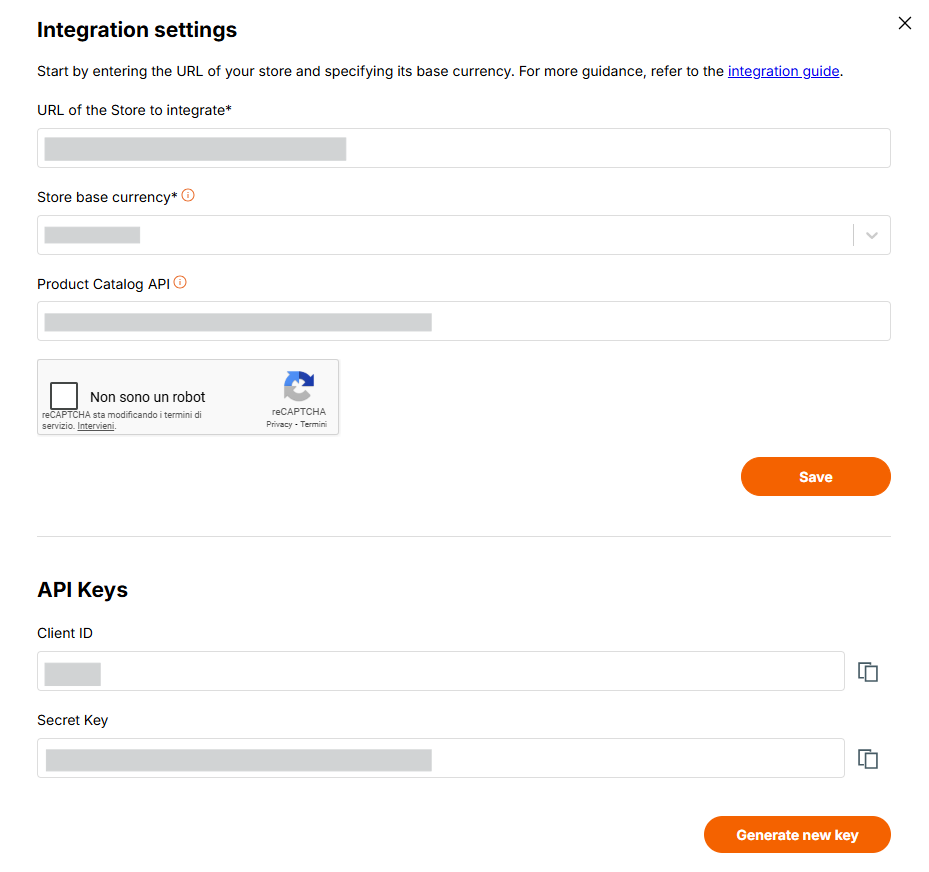Click the info icon next to Store base currency

click(x=188, y=195)
